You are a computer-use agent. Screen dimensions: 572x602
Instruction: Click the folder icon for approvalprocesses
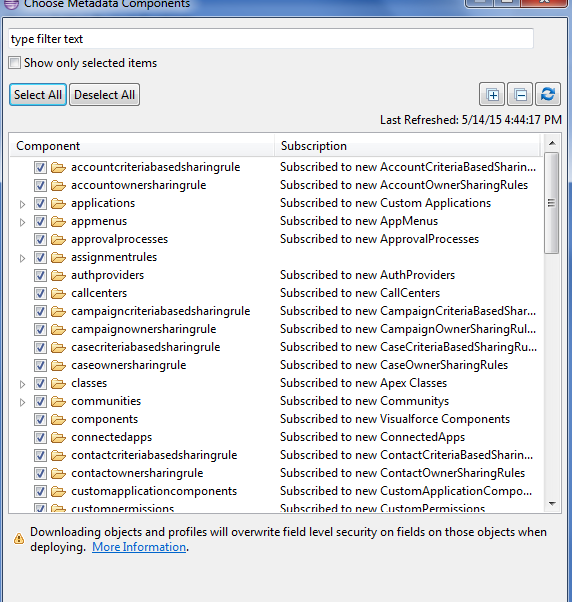tap(58, 239)
